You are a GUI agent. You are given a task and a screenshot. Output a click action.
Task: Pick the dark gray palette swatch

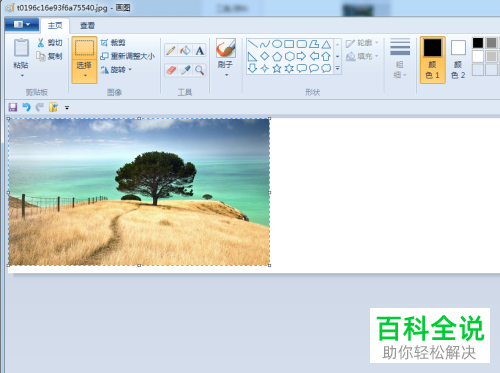coord(491,43)
